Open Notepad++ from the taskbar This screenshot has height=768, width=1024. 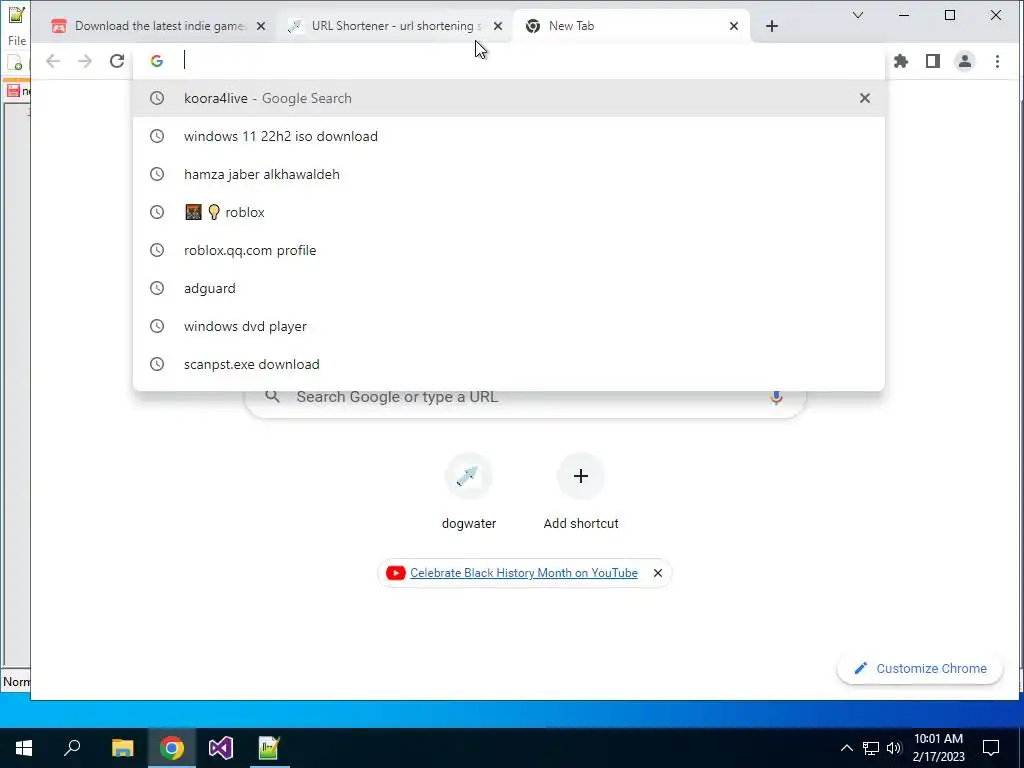pyautogui.click(x=269, y=748)
